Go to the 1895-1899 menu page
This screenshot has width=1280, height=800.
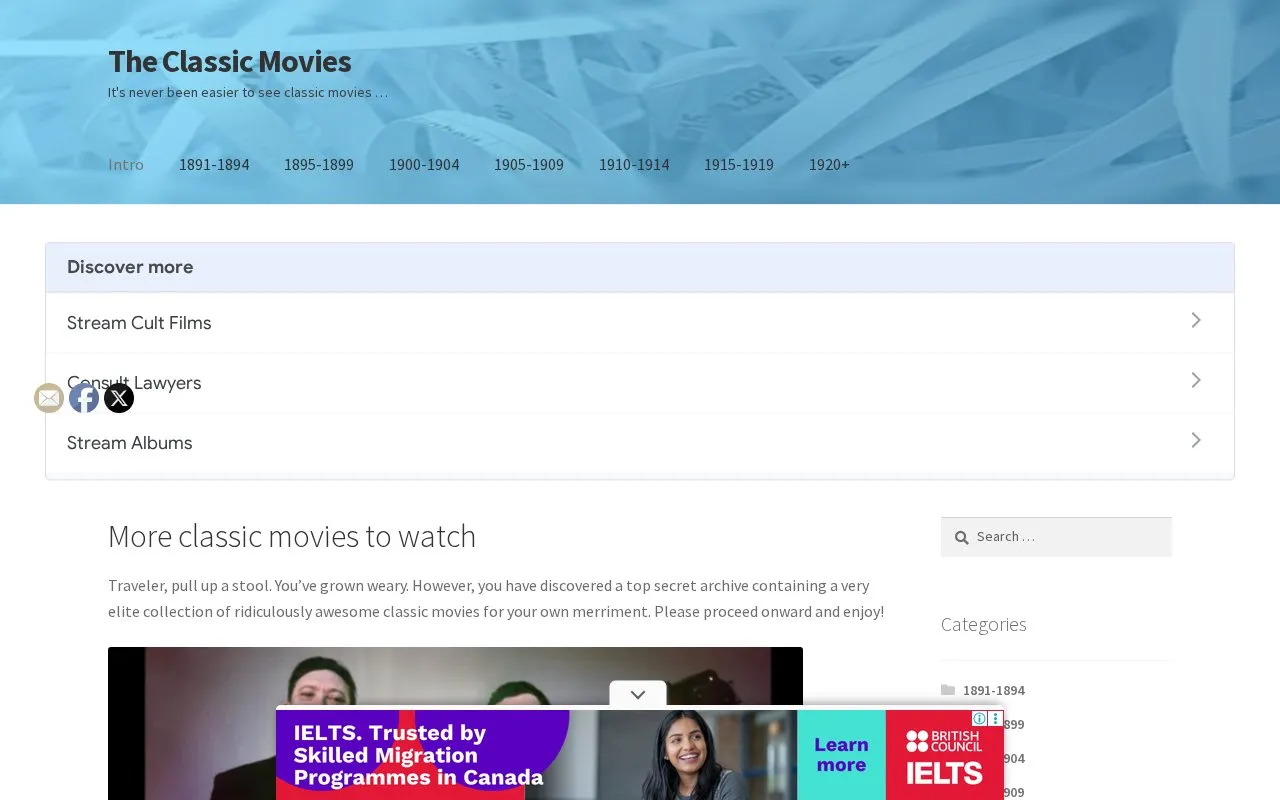point(319,165)
